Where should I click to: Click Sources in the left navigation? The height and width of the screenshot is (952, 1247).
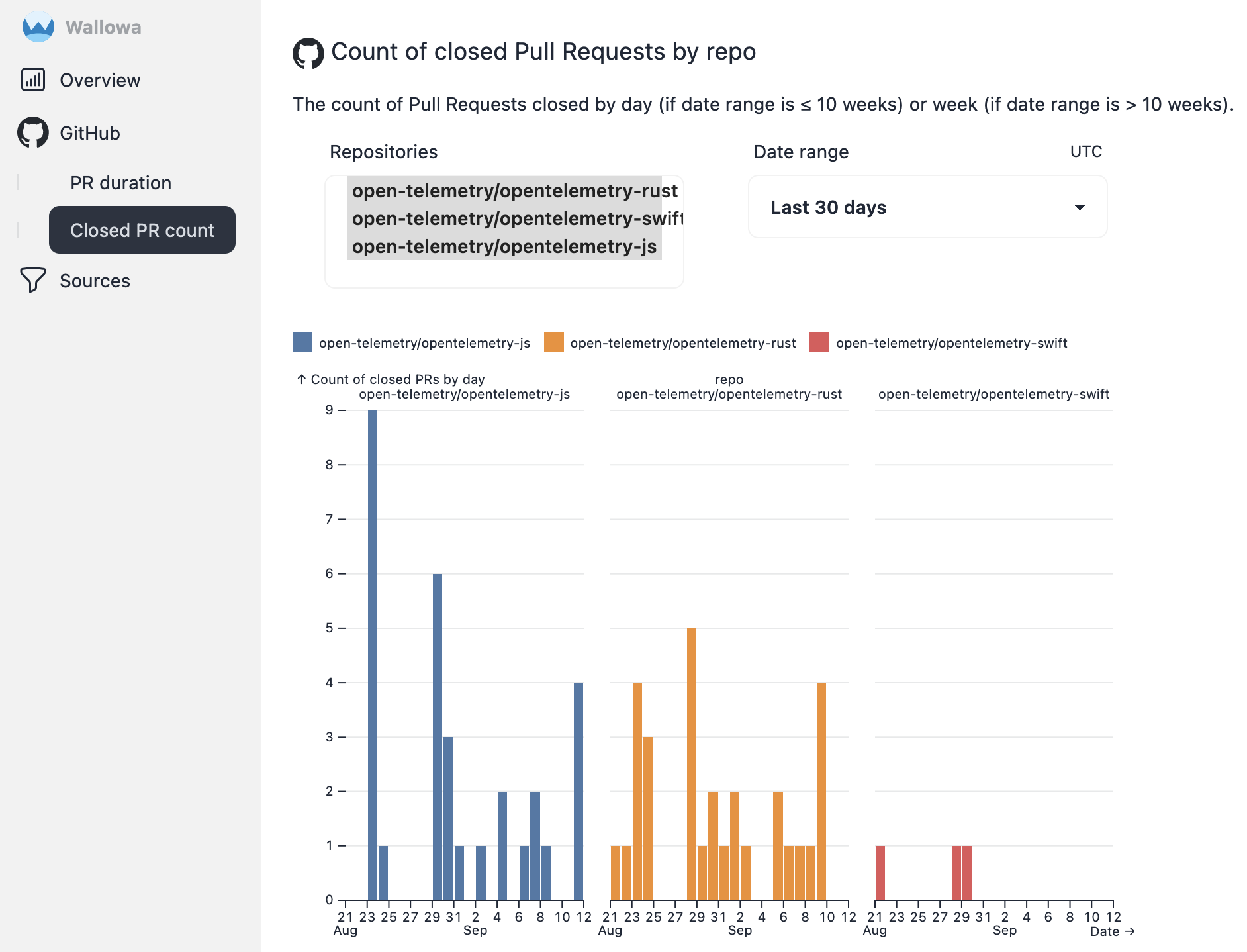pyautogui.click(x=94, y=280)
